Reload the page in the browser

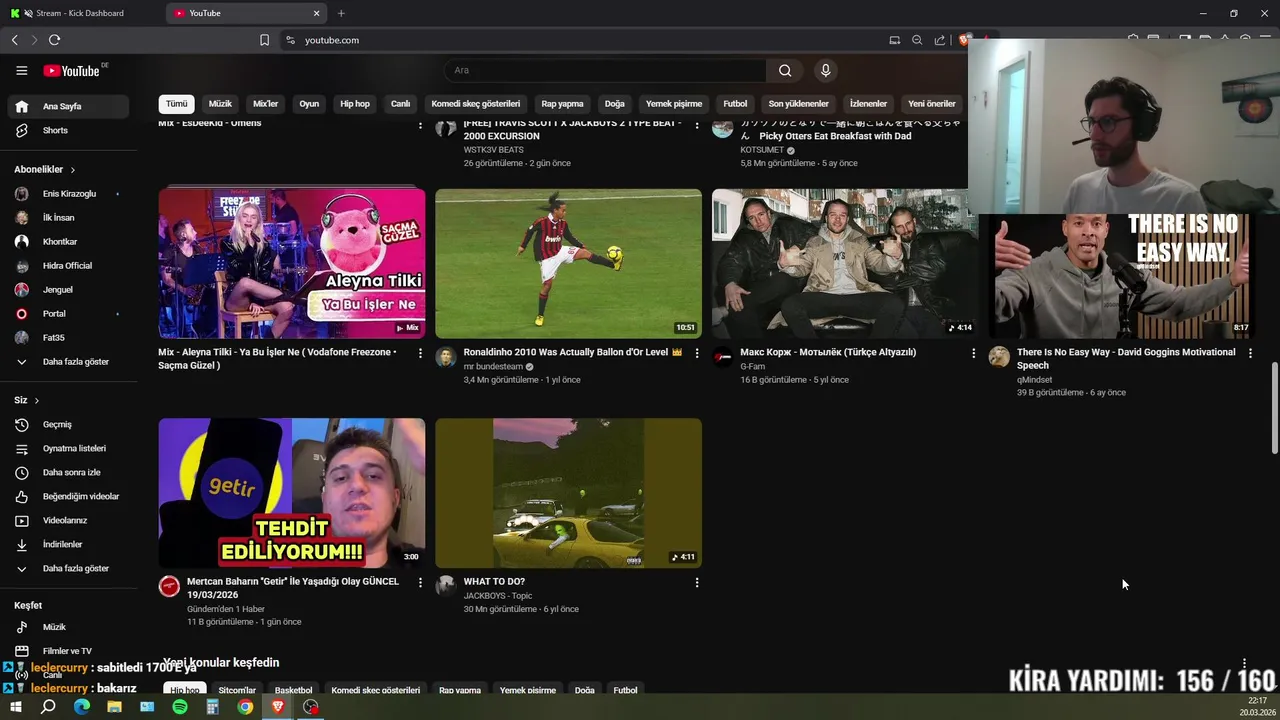54,40
